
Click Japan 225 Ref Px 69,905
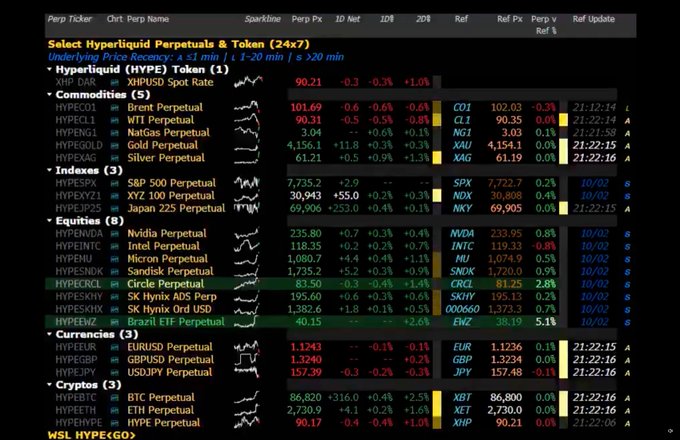coord(506,209)
